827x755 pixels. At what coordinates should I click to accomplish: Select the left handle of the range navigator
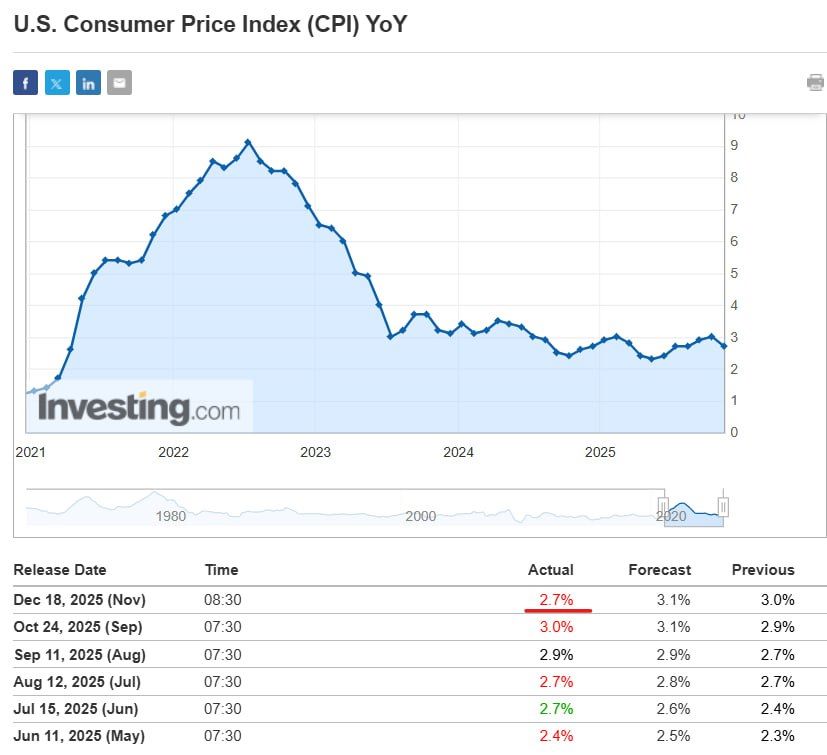(x=662, y=505)
